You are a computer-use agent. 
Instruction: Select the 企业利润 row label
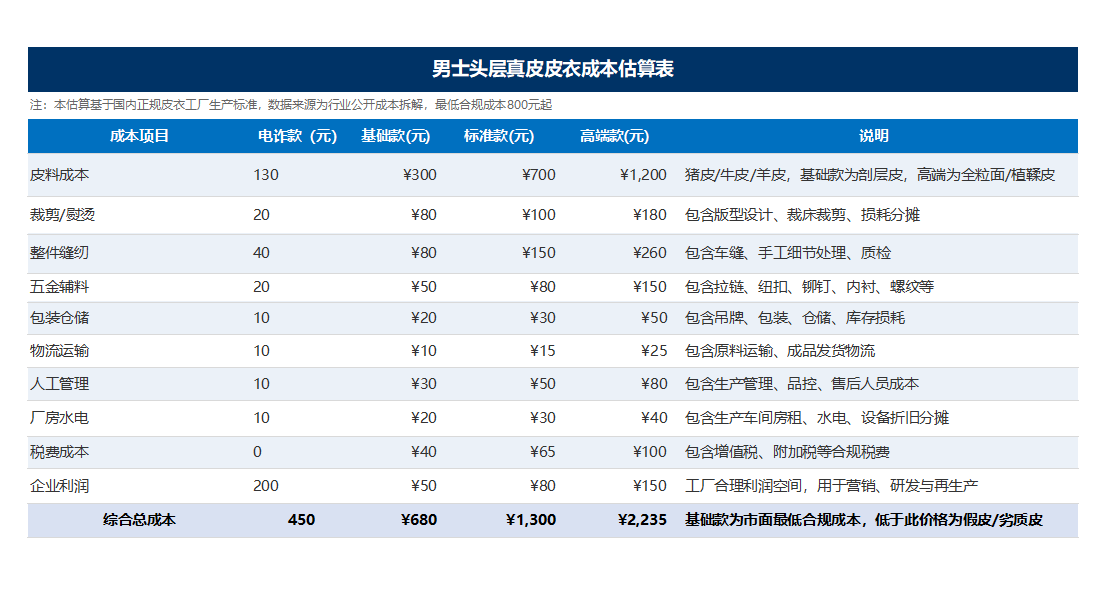60,487
